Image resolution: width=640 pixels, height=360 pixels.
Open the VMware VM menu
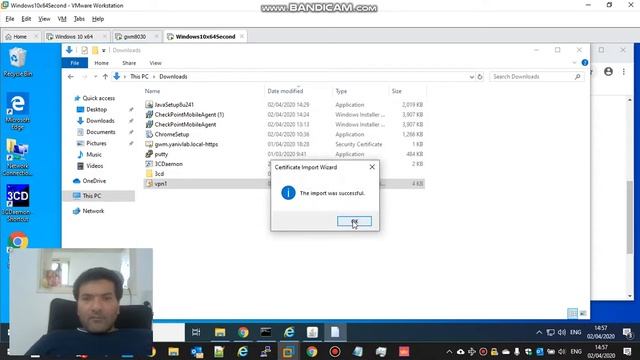(62, 19)
